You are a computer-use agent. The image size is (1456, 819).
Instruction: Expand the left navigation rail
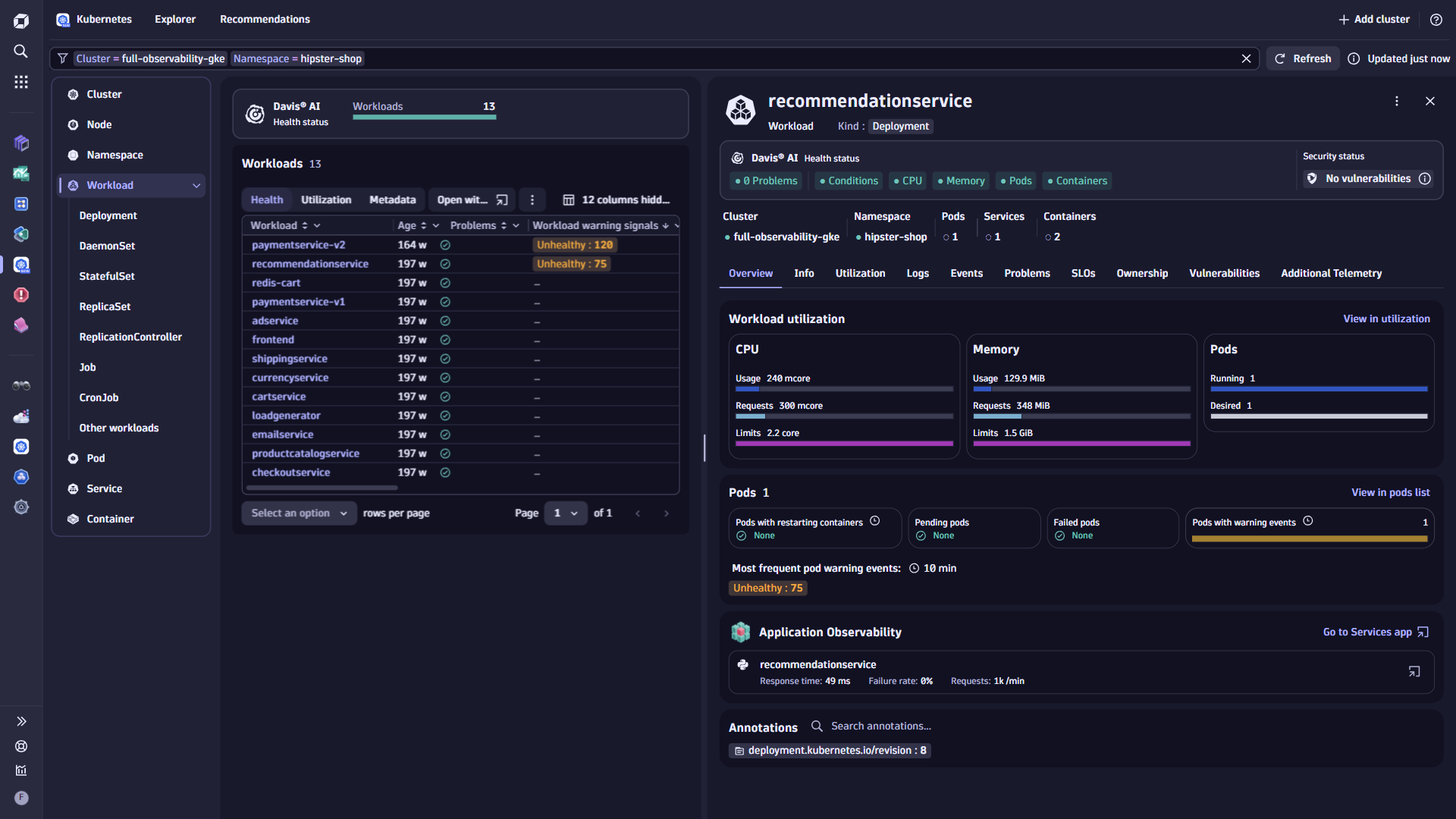point(21,721)
